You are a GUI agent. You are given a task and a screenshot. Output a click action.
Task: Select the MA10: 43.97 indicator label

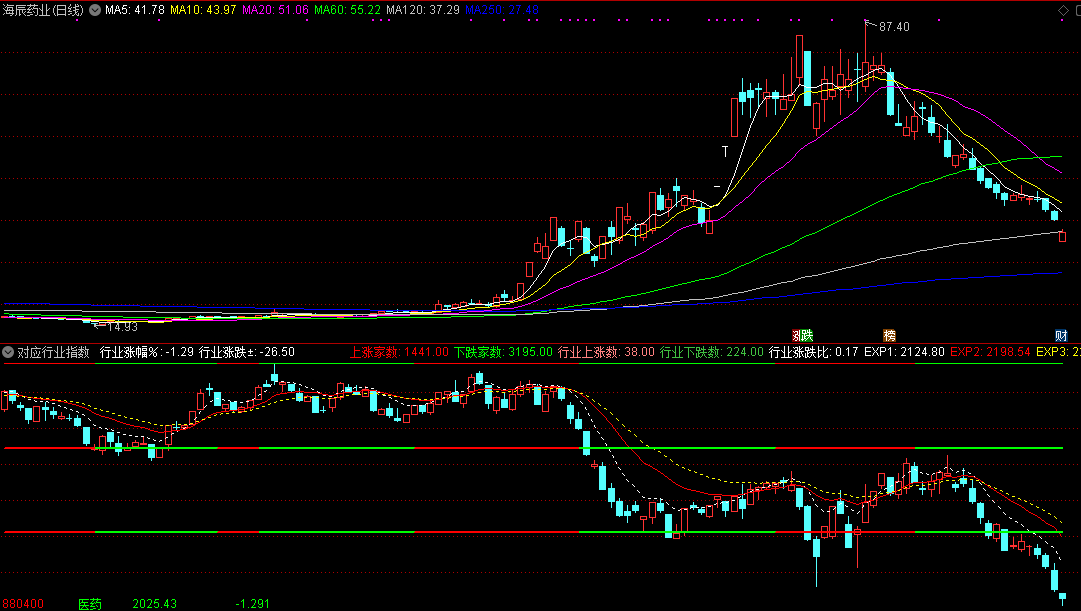pyautogui.click(x=203, y=10)
